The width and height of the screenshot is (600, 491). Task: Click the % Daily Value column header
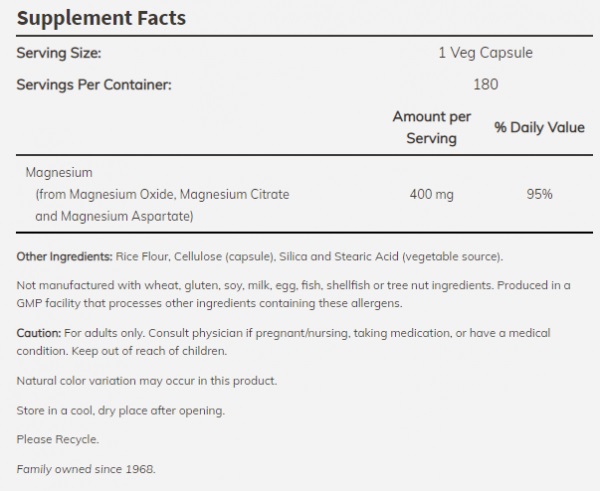pyautogui.click(x=539, y=128)
